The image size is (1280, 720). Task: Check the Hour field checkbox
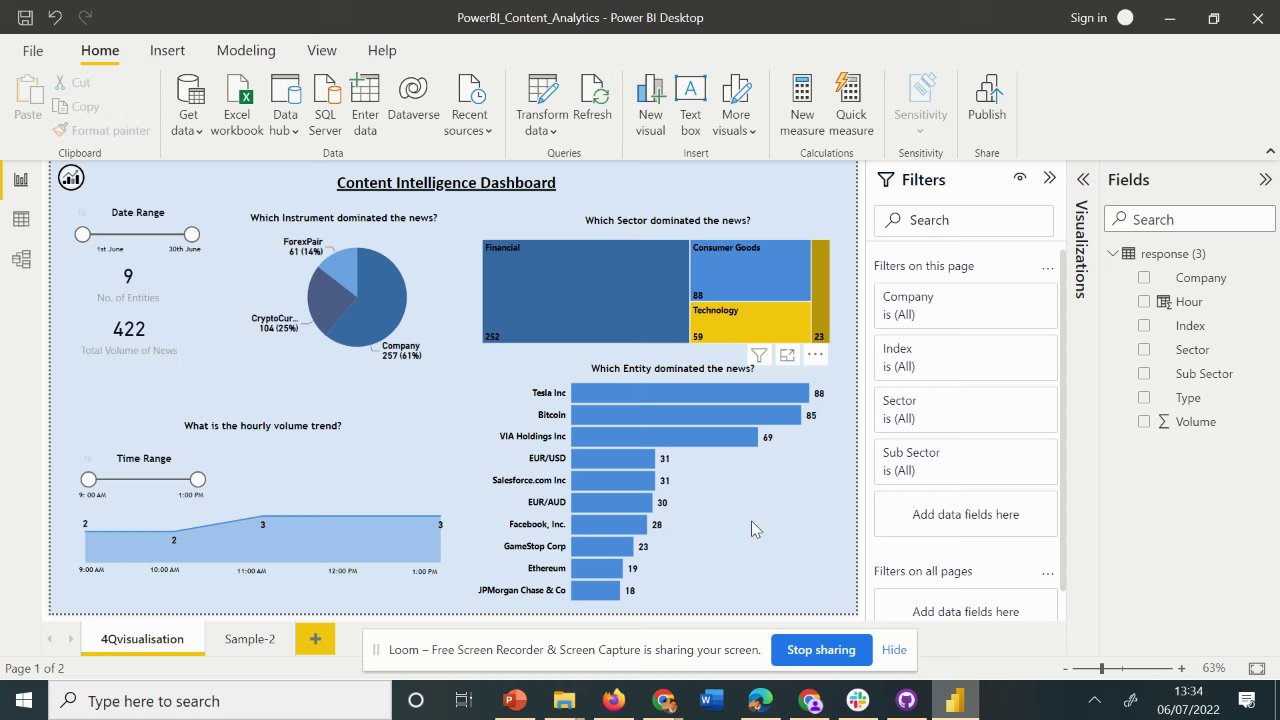click(x=1144, y=302)
